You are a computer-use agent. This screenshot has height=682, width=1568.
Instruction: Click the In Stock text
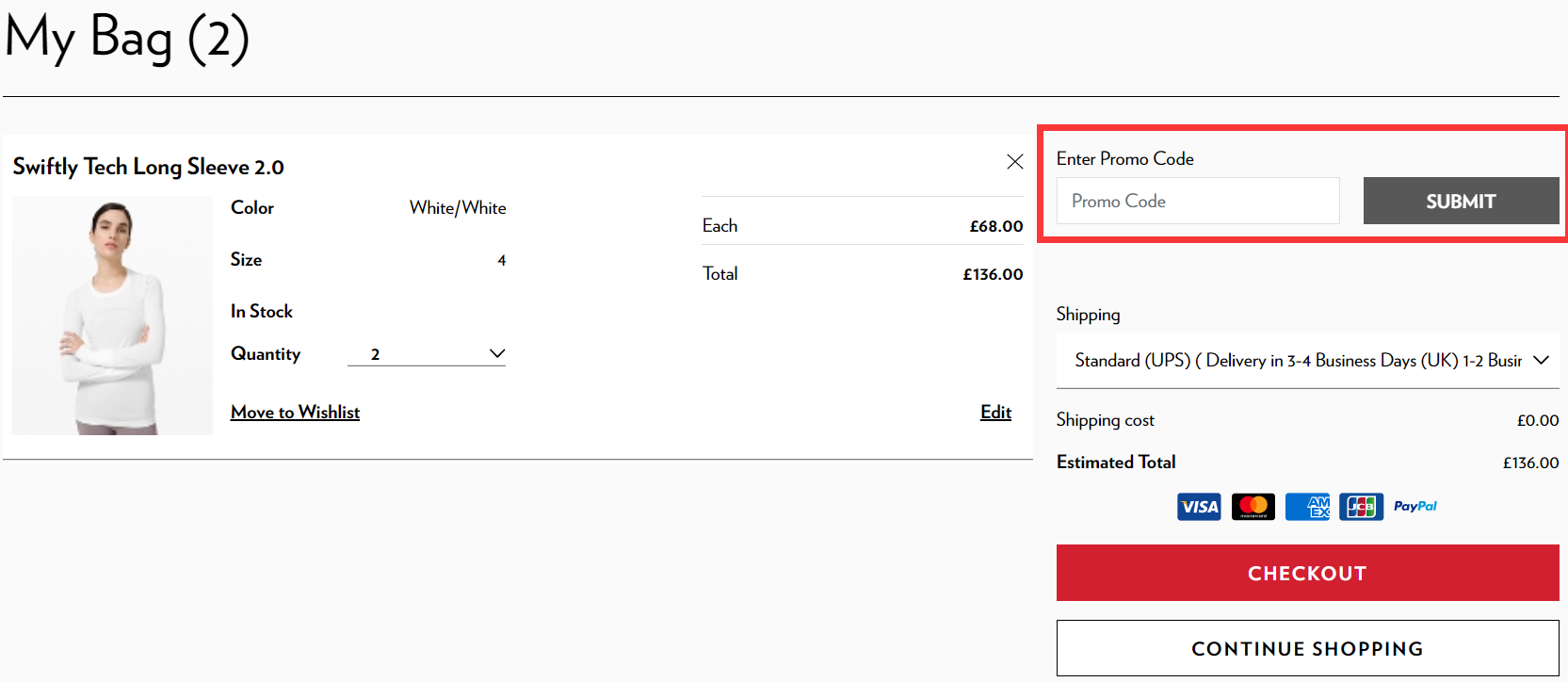coord(262,311)
